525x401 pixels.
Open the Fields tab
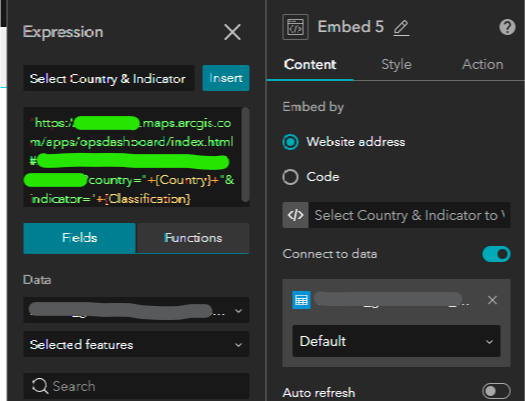(x=80, y=238)
